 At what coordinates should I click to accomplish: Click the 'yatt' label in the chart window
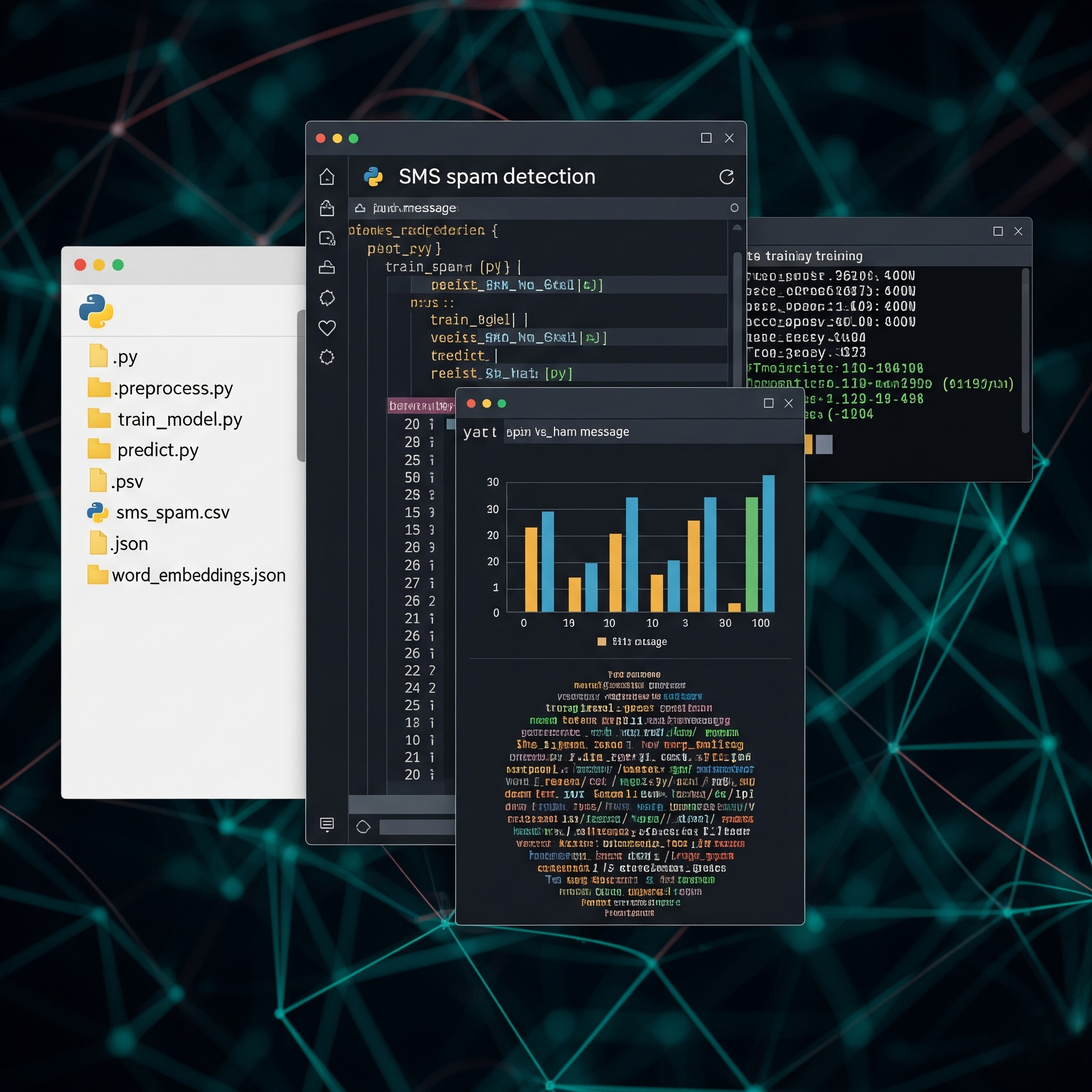480,432
